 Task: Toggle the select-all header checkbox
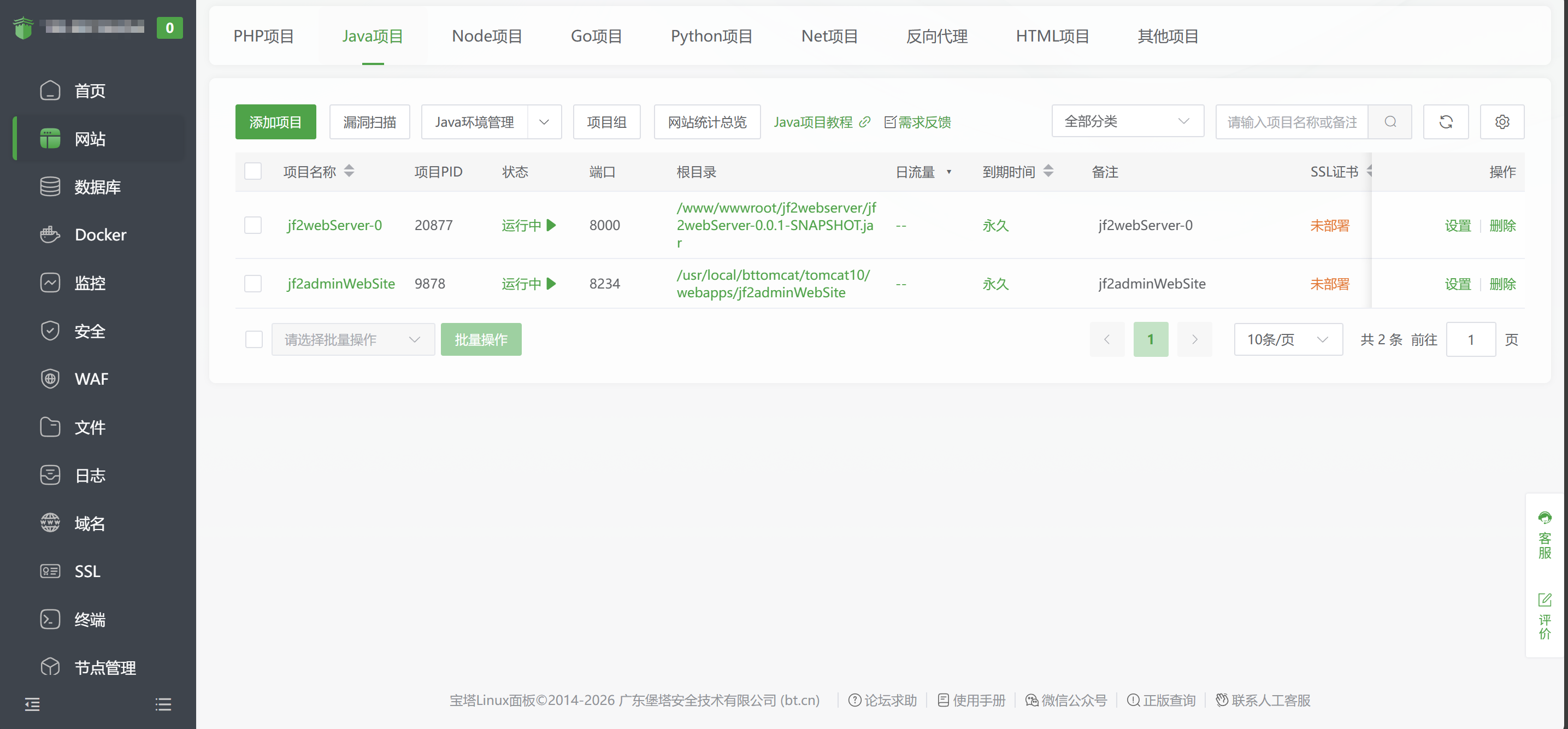[252, 171]
